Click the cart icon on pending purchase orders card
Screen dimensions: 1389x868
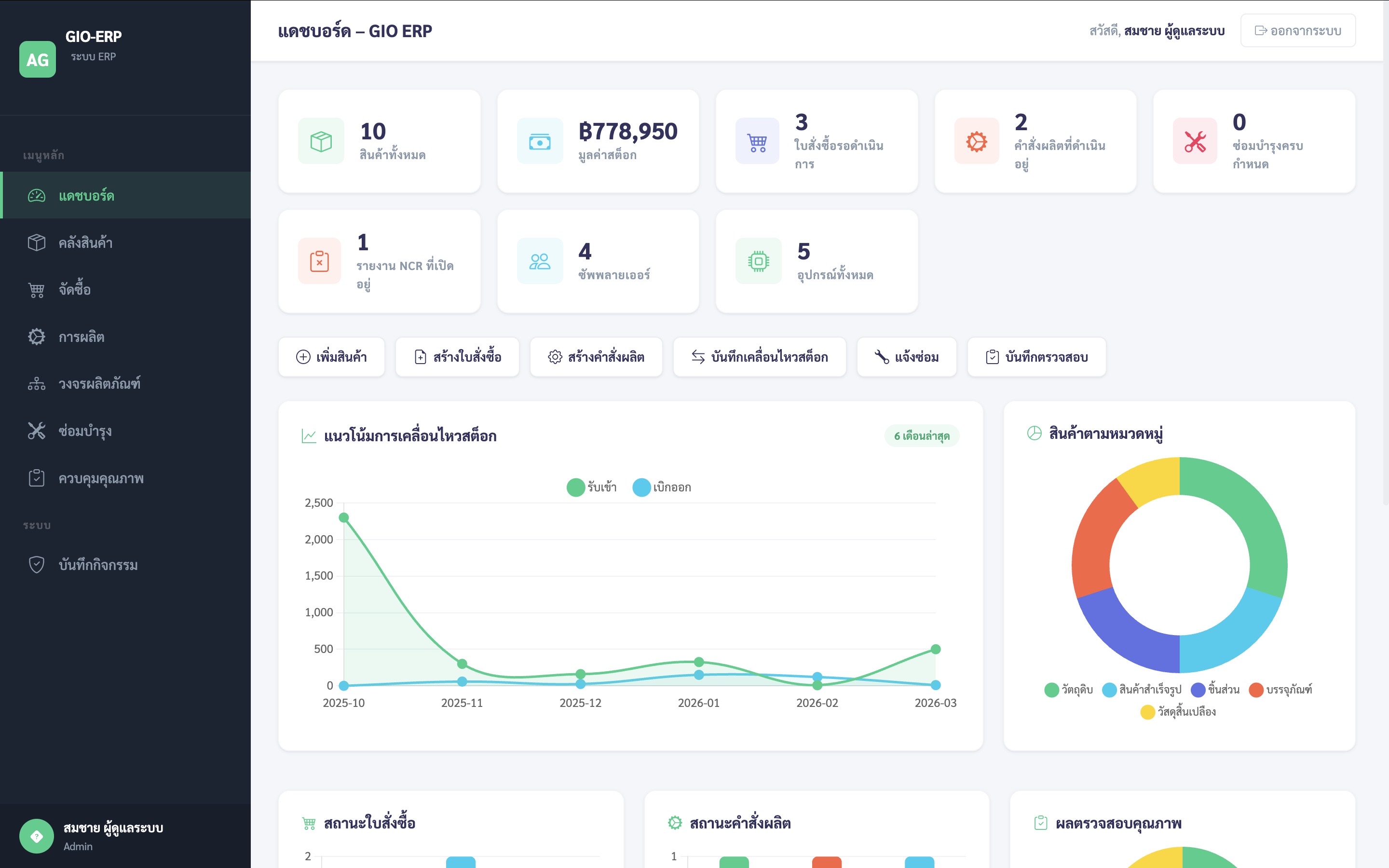click(758, 141)
